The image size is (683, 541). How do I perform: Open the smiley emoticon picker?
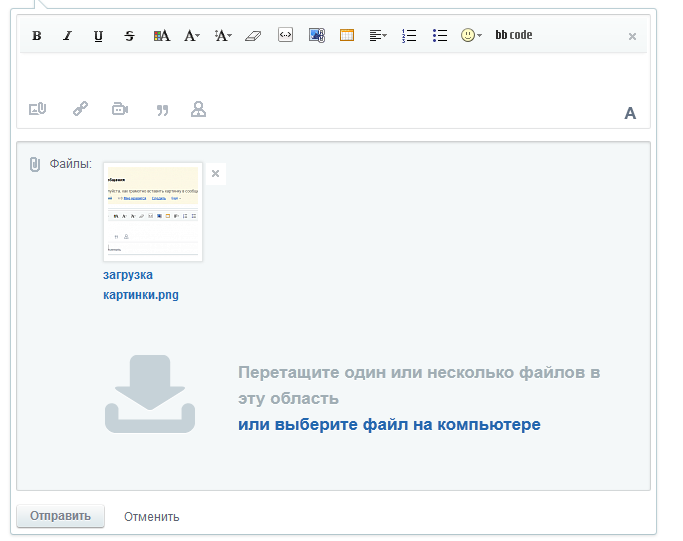coord(470,36)
